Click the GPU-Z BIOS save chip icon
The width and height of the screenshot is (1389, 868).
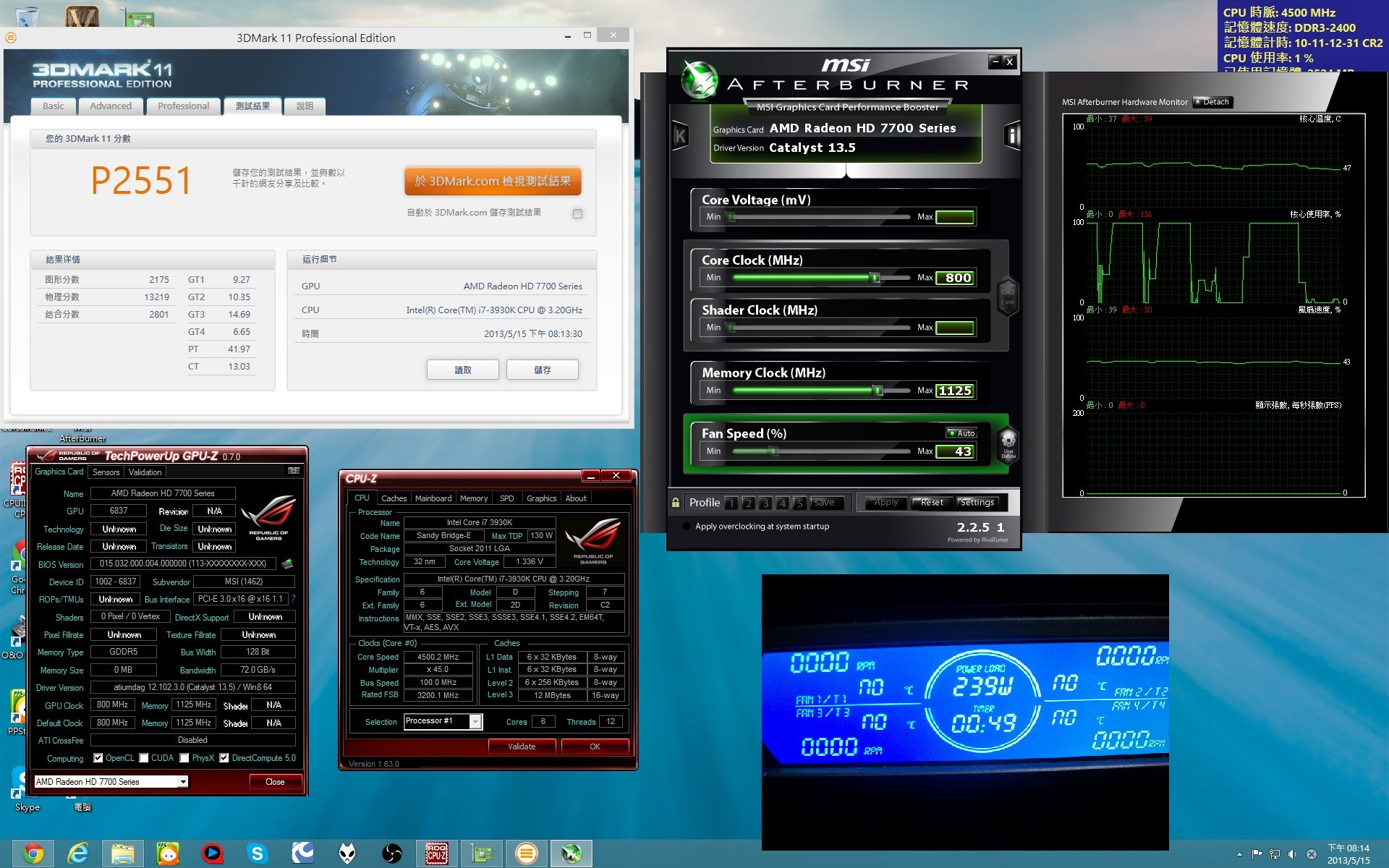click(x=287, y=563)
